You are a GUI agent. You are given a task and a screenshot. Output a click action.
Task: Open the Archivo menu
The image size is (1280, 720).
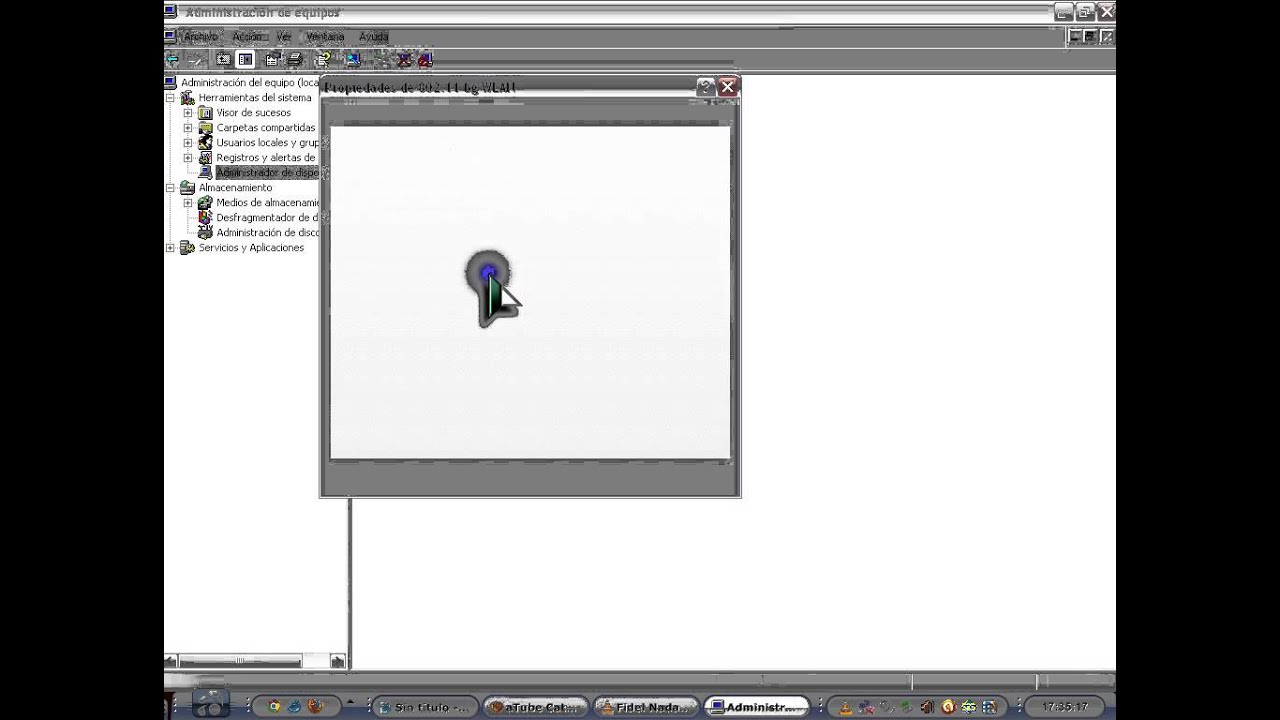click(200, 36)
